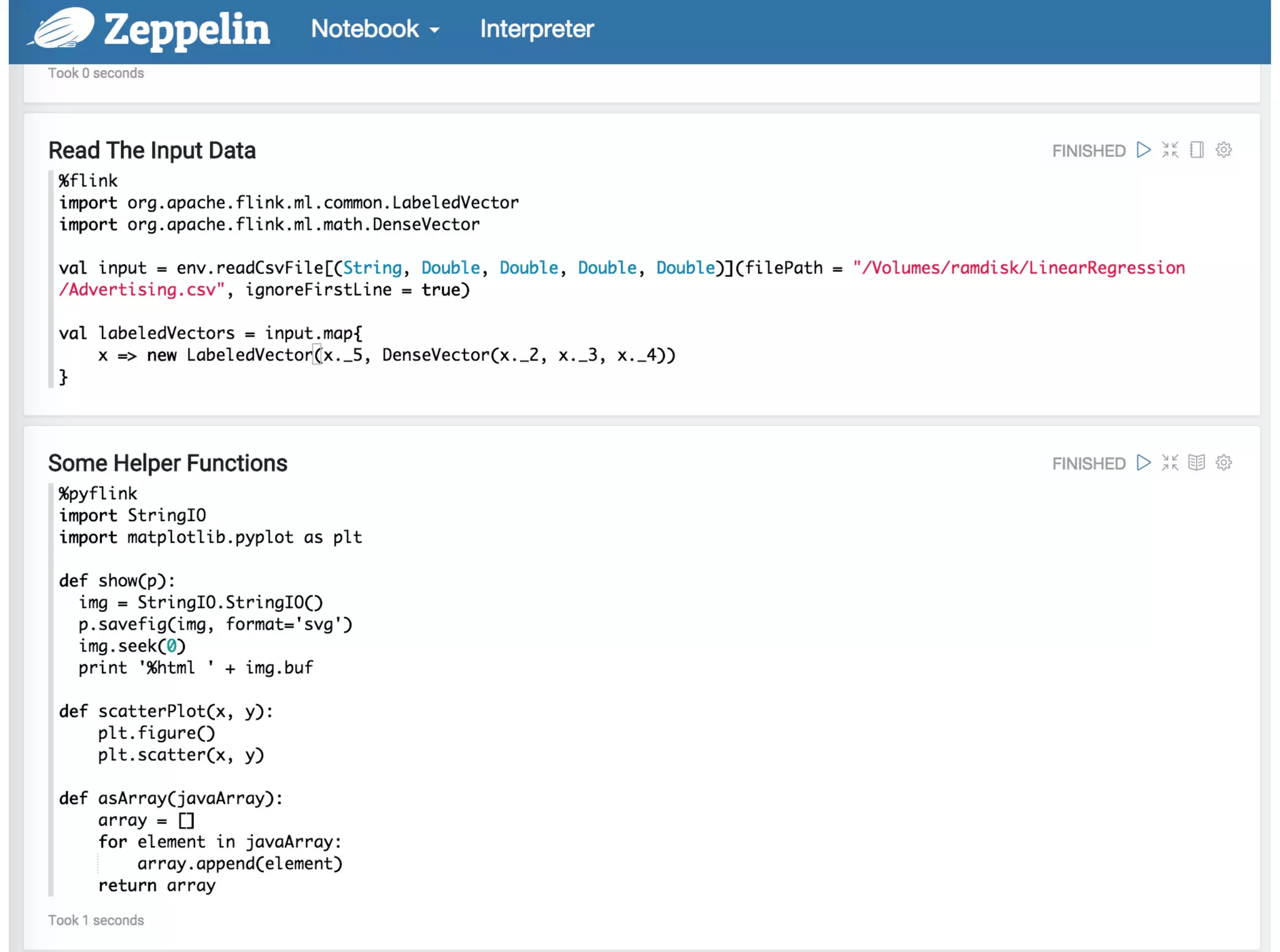Hide editor of Some Helper Functions paragraph
This screenshot has width=1280, height=952.
click(1170, 463)
